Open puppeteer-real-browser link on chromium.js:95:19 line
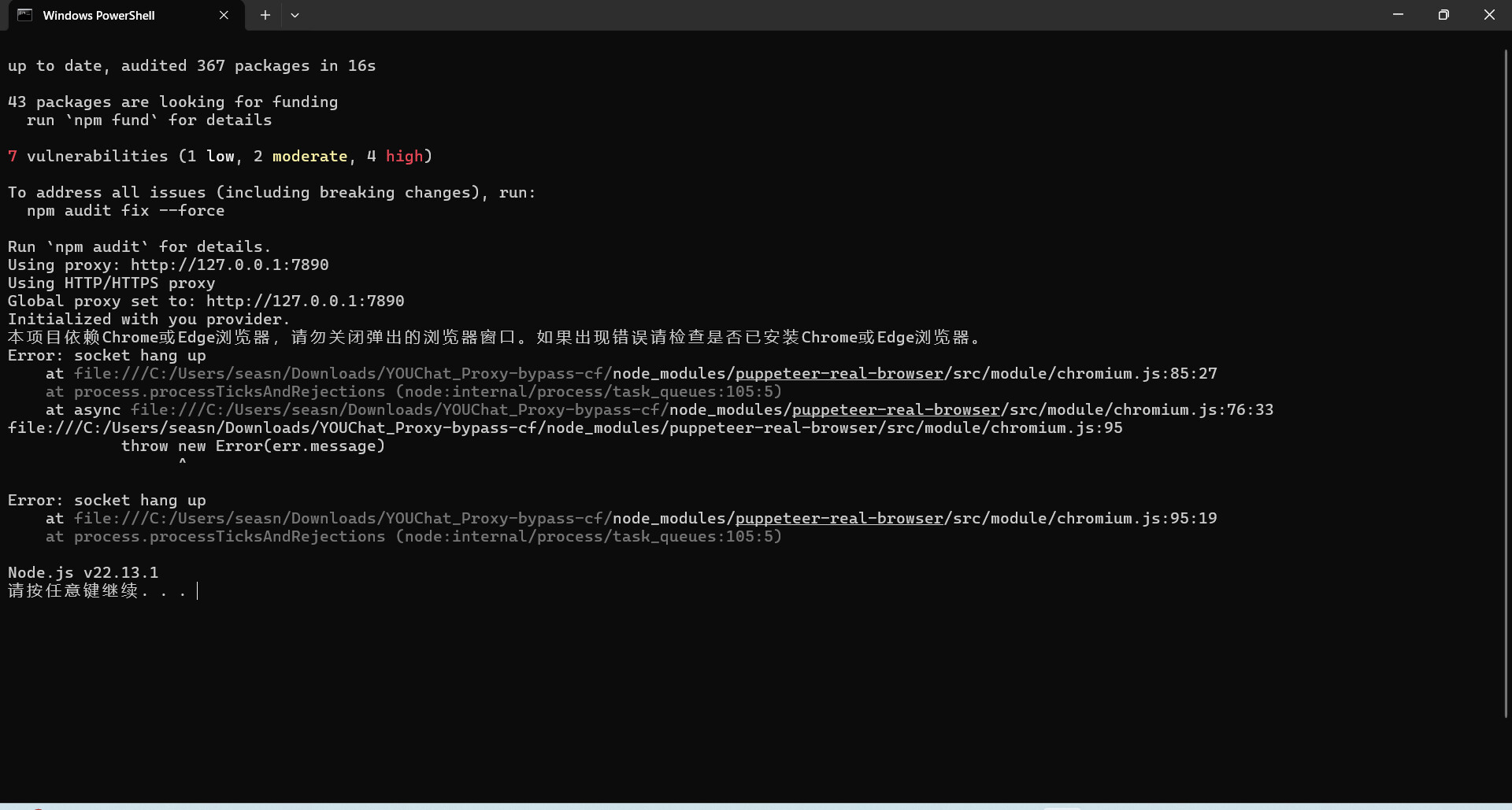The width and height of the screenshot is (1512, 810). 839,519
